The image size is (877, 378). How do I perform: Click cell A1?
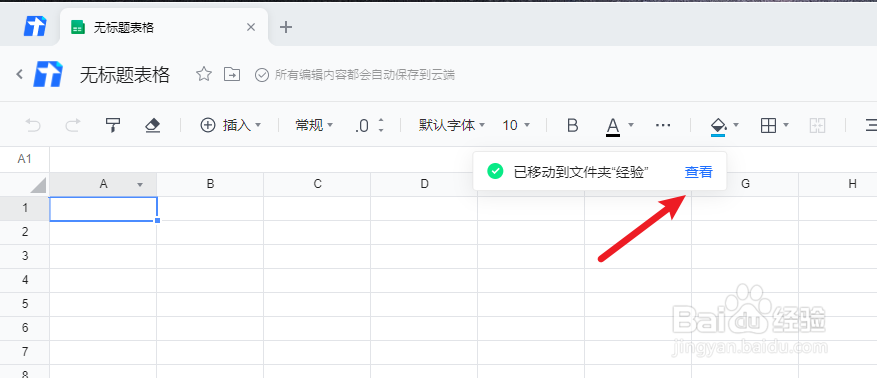[x=103, y=209]
